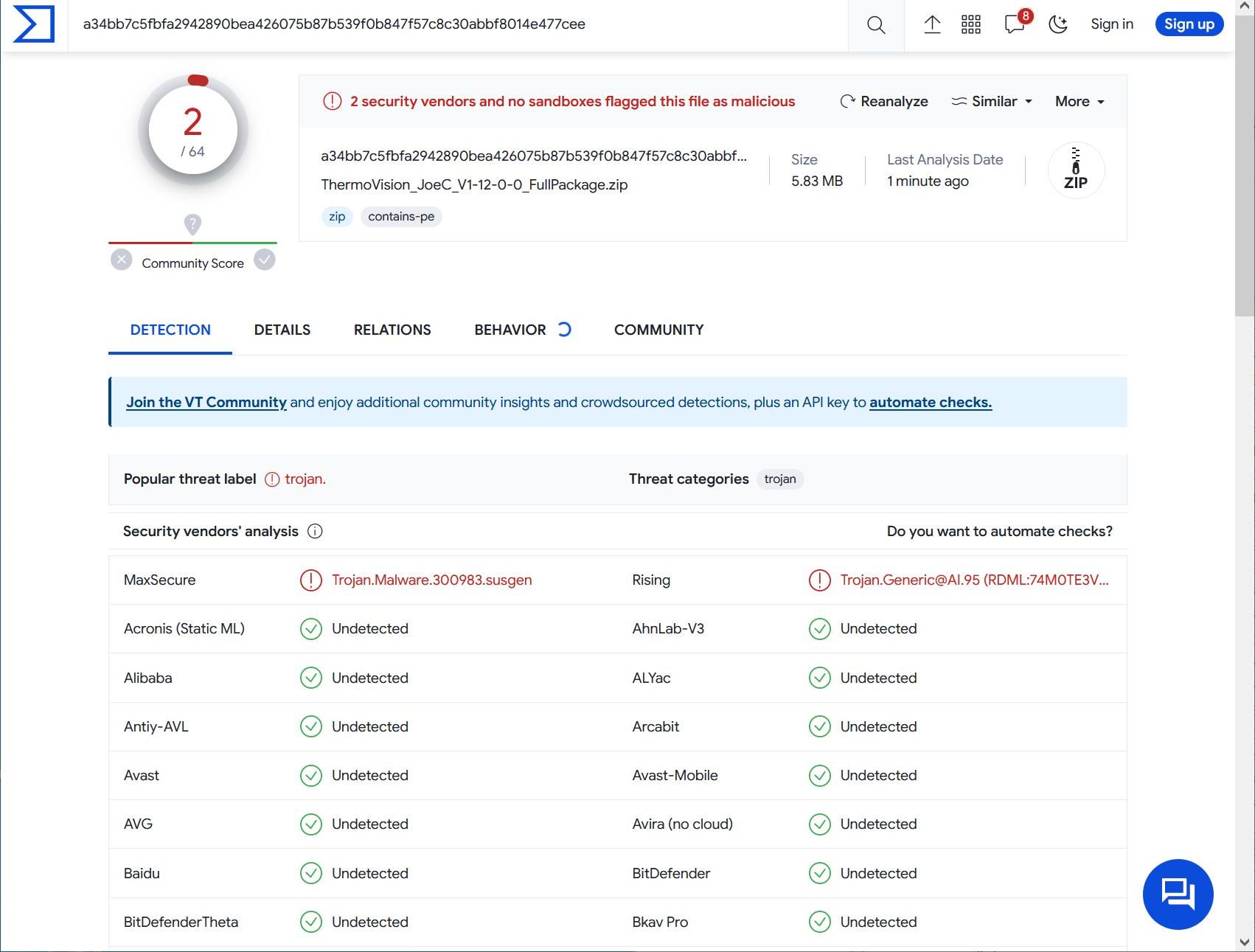1255x952 pixels.
Task: Click the VirusTotal logo icon
Action: pyautogui.click(x=34, y=24)
